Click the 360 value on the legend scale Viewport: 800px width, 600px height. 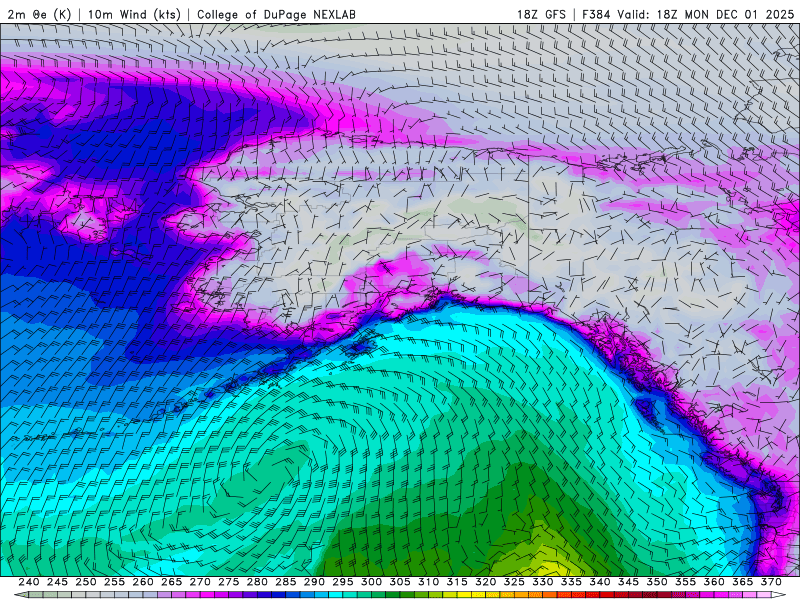point(714,582)
